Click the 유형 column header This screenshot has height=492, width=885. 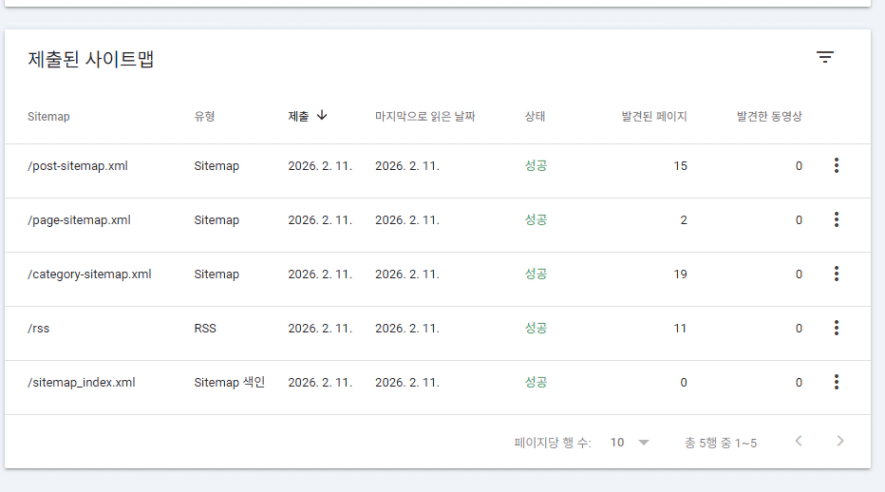tap(205, 116)
